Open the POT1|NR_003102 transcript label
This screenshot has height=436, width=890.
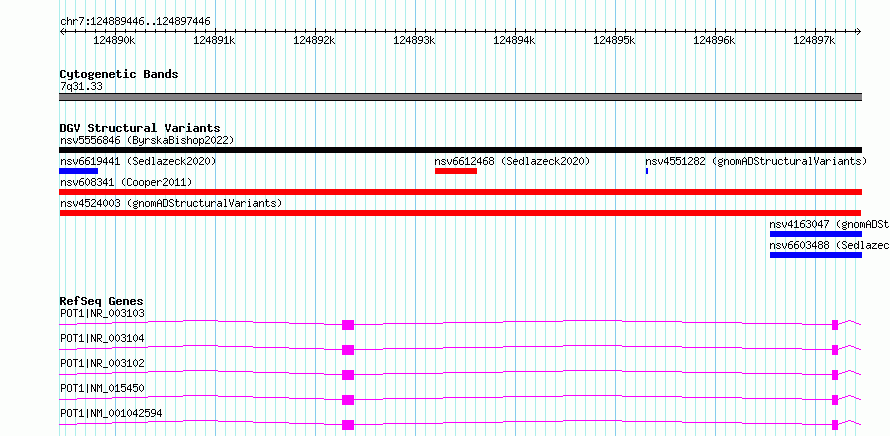(x=102, y=363)
